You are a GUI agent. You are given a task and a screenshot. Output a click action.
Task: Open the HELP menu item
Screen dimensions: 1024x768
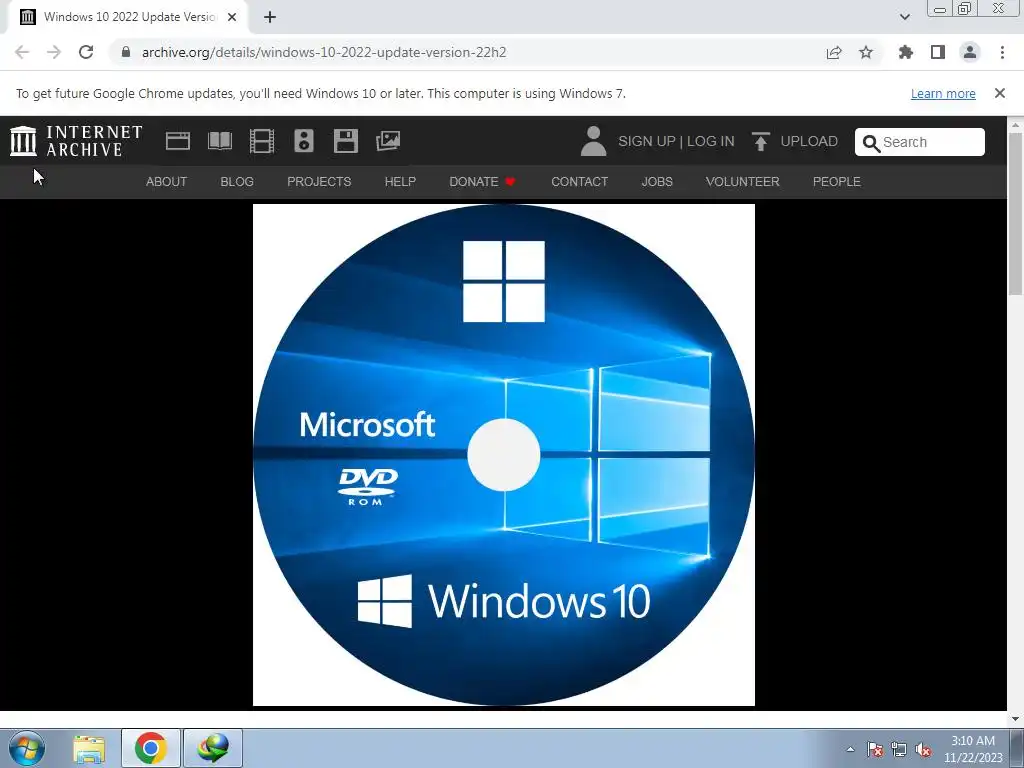point(400,182)
